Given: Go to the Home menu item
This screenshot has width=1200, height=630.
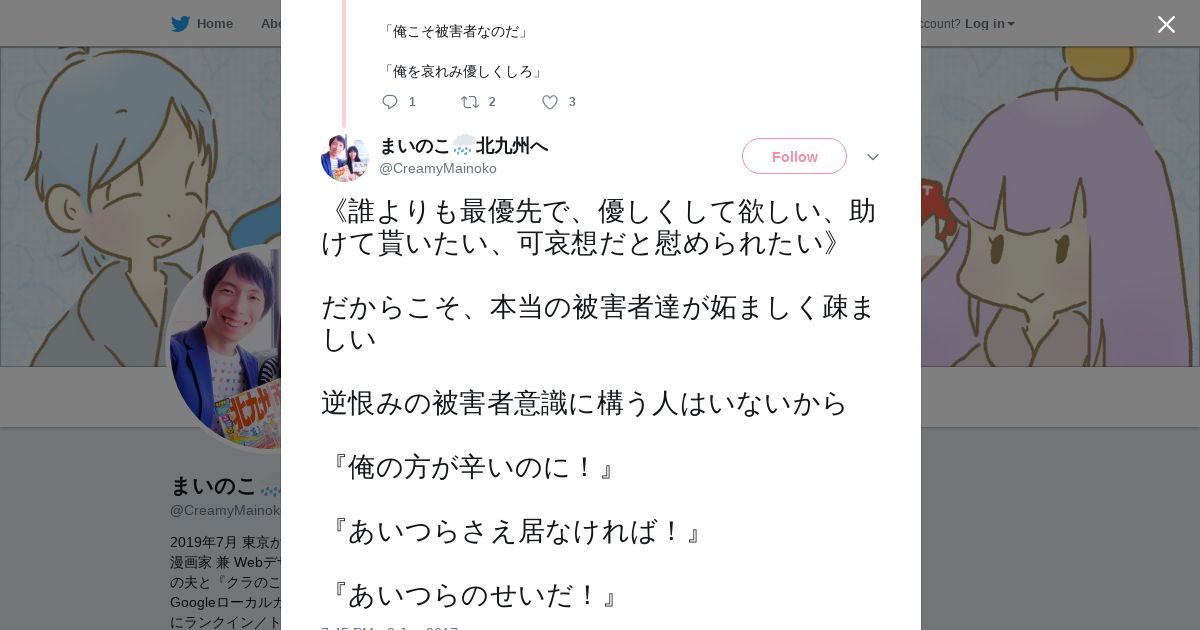Looking at the screenshot, I should (215, 24).
